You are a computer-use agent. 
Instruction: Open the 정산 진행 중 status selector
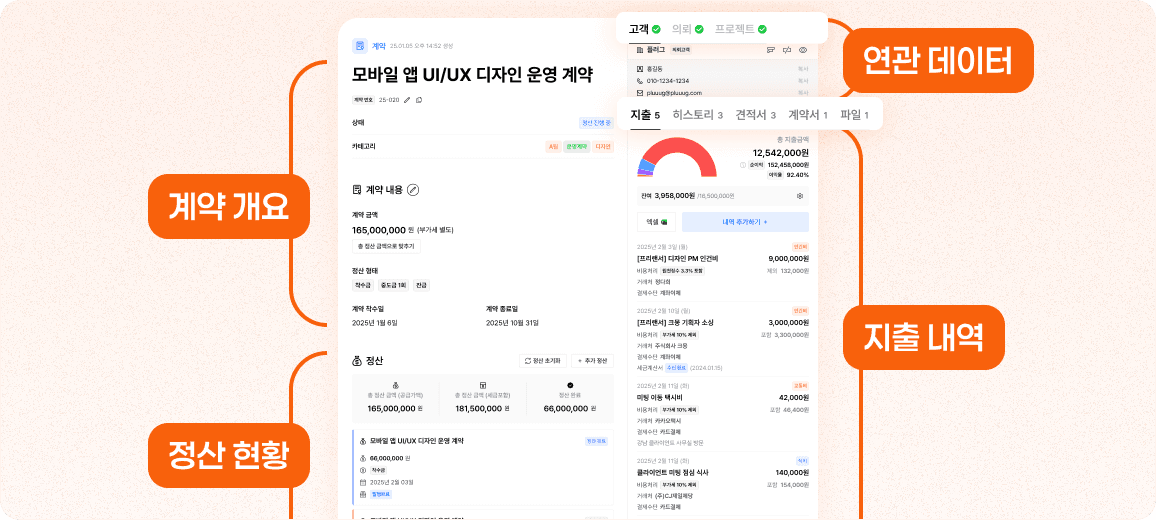[x=596, y=123]
